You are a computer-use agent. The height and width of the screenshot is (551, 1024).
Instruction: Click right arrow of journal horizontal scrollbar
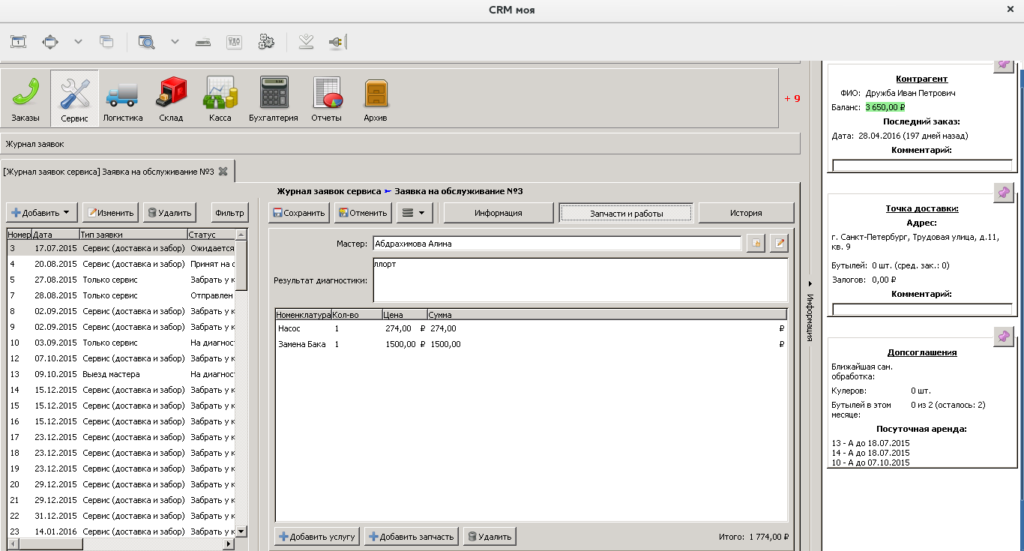click(228, 544)
